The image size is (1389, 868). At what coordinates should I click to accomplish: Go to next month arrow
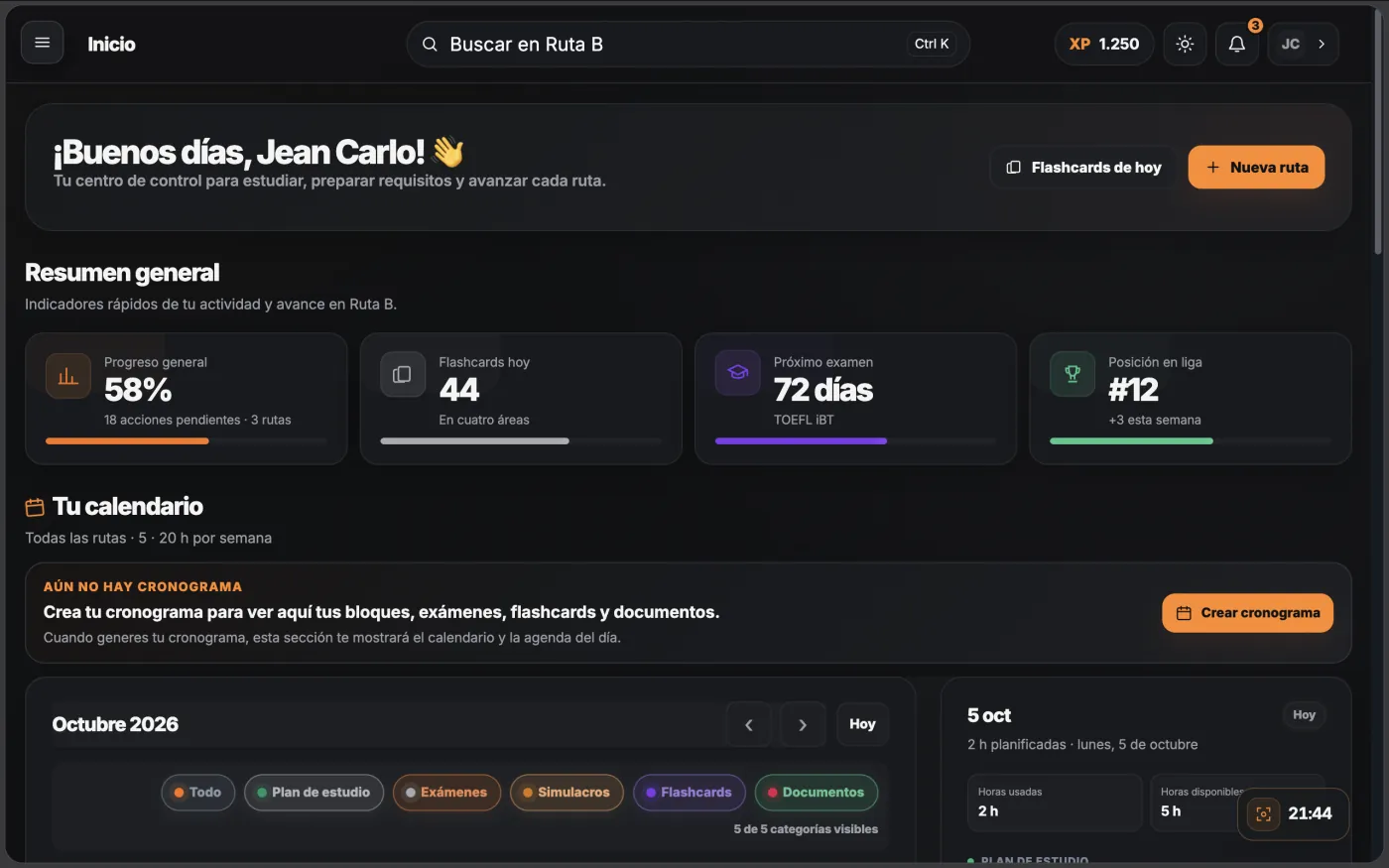[803, 724]
